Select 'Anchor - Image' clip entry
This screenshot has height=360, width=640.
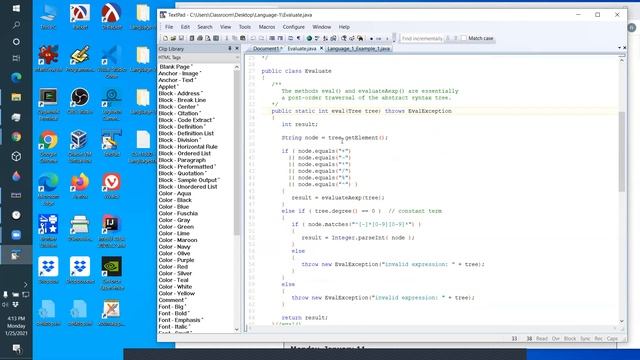click(x=180, y=73)
